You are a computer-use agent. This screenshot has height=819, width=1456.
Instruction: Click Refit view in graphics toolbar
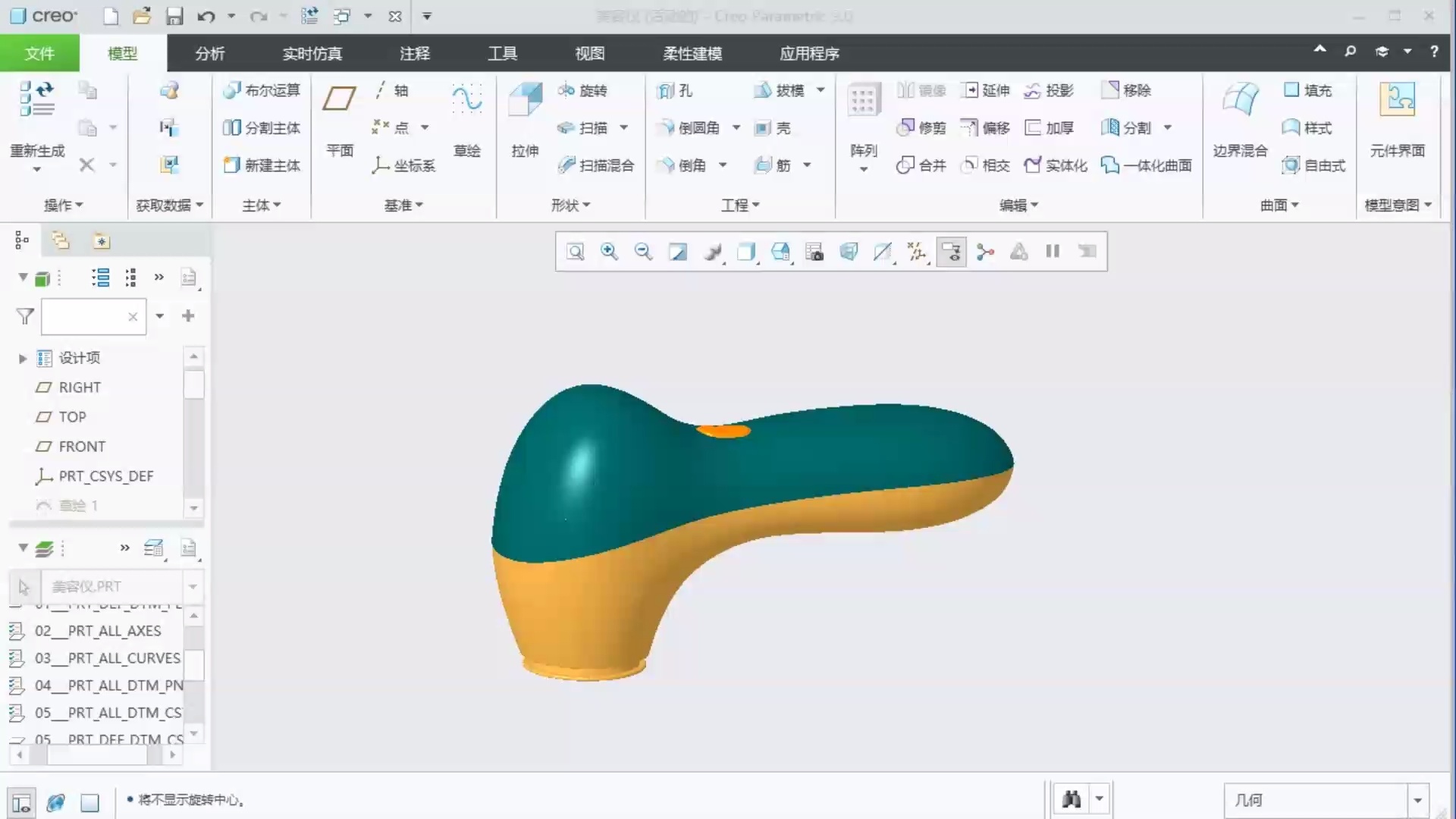pyautogui.click(x=576, y=252)
